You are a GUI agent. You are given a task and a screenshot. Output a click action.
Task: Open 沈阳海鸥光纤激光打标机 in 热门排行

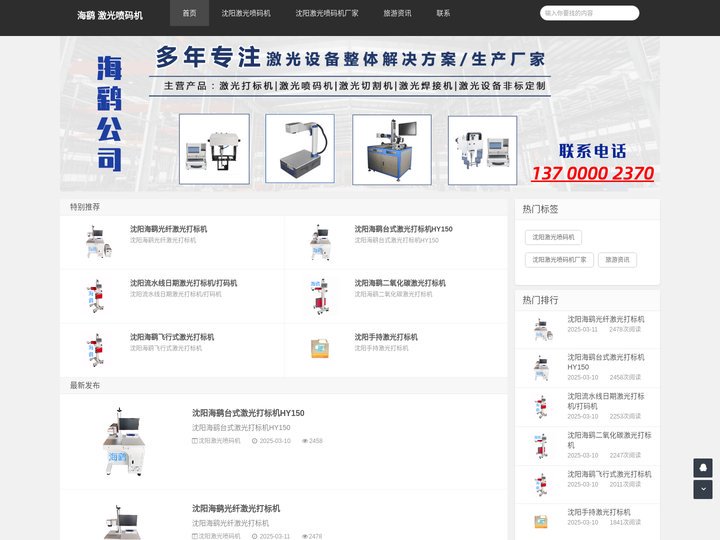click(x=606, y=319)
